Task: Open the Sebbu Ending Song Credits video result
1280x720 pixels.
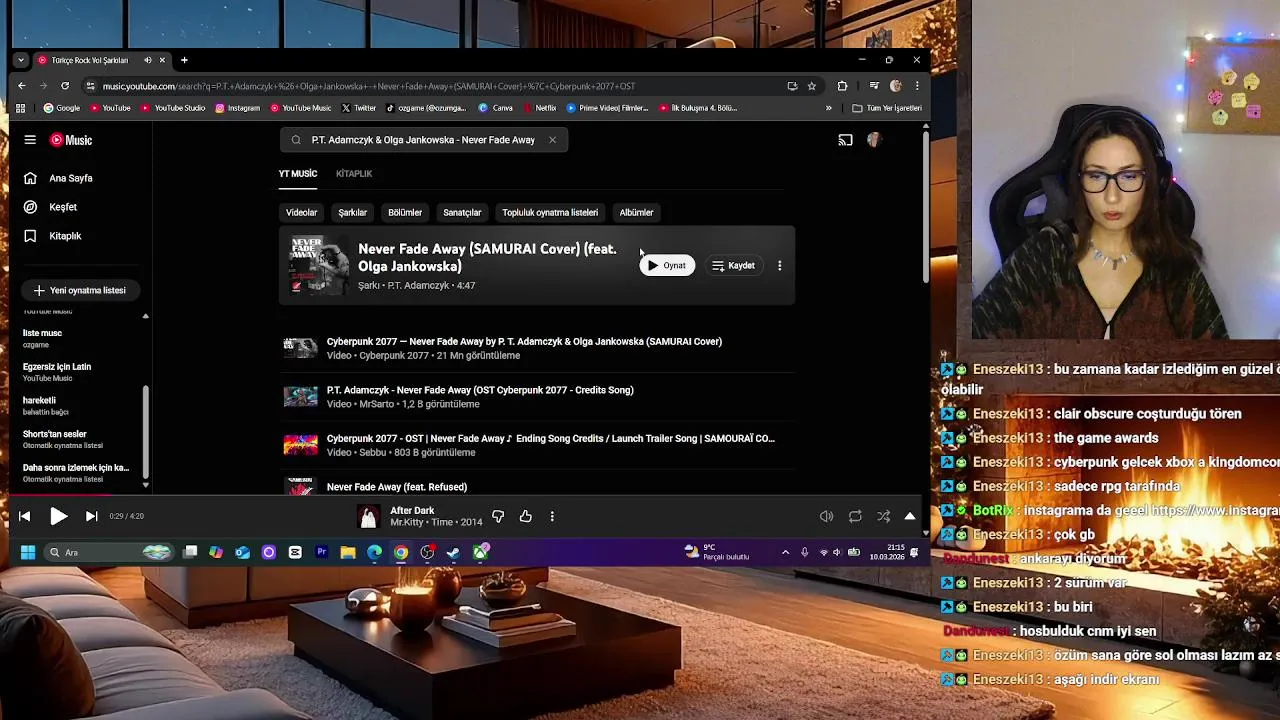Action: tap(538, 445)
